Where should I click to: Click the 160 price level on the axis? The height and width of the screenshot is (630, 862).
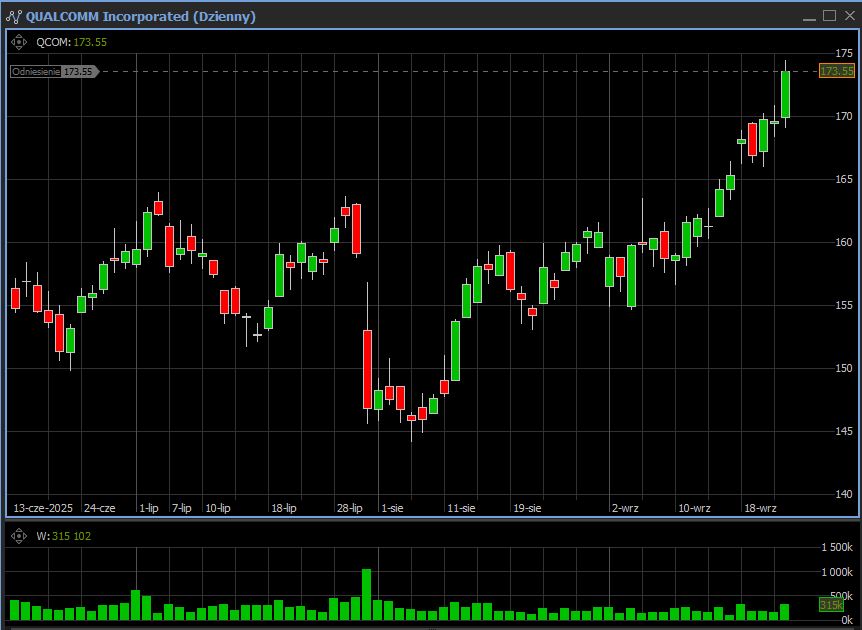coord(844,242)
